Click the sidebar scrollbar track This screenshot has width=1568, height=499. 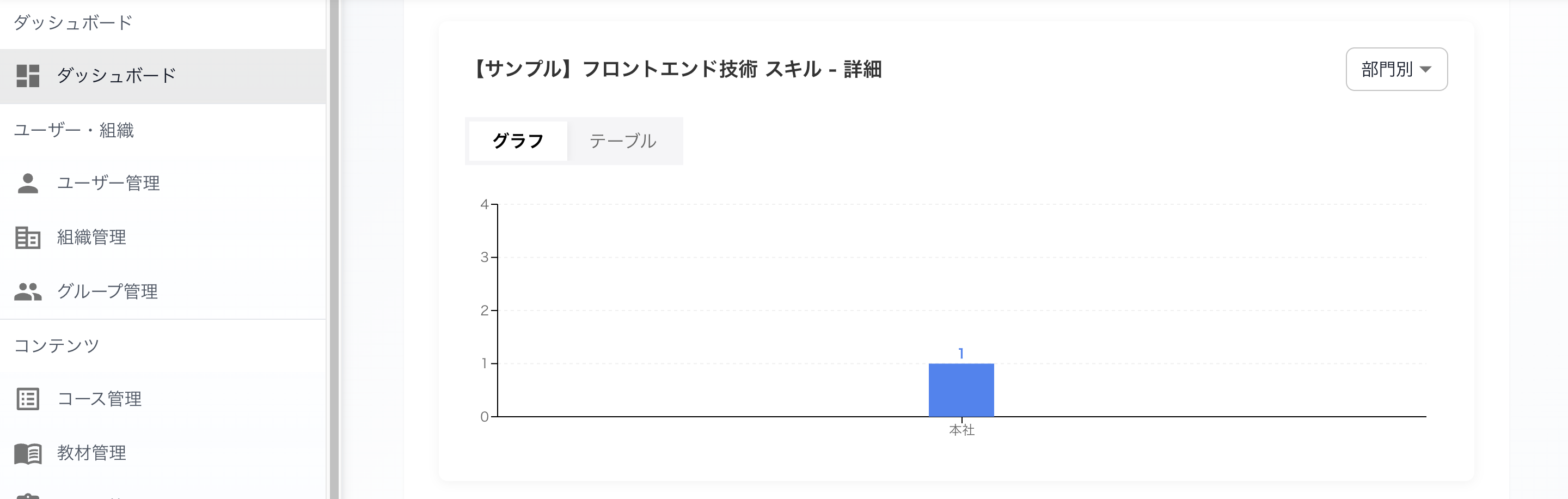[333, 244]
